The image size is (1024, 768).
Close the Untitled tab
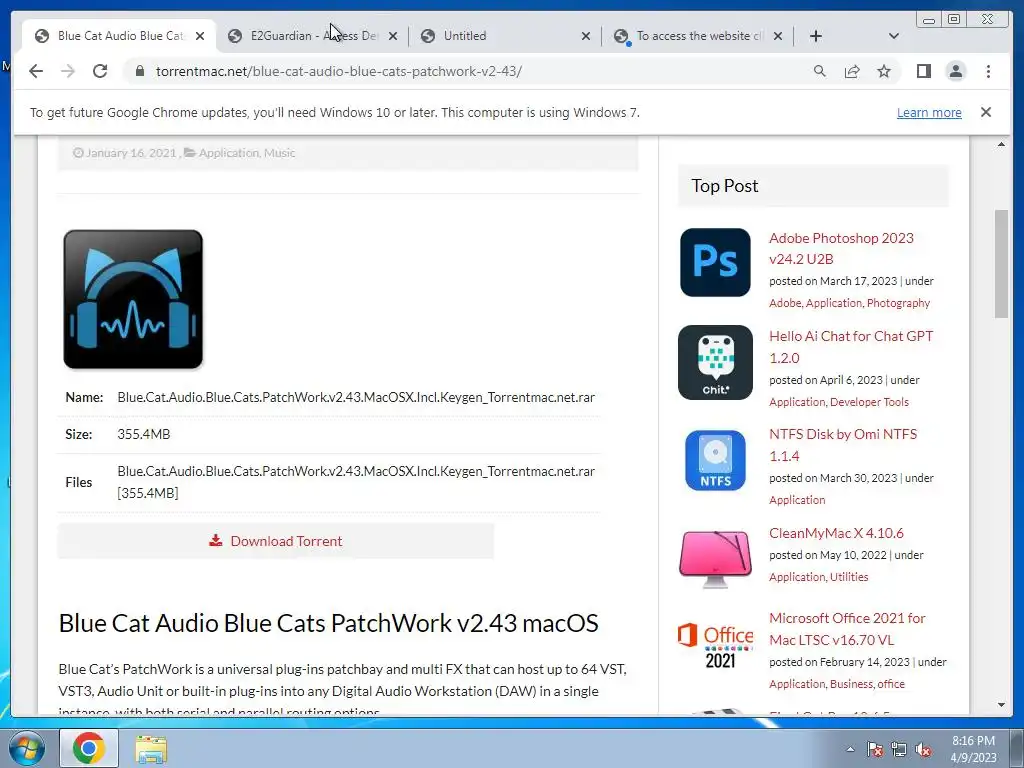point(586,36)
